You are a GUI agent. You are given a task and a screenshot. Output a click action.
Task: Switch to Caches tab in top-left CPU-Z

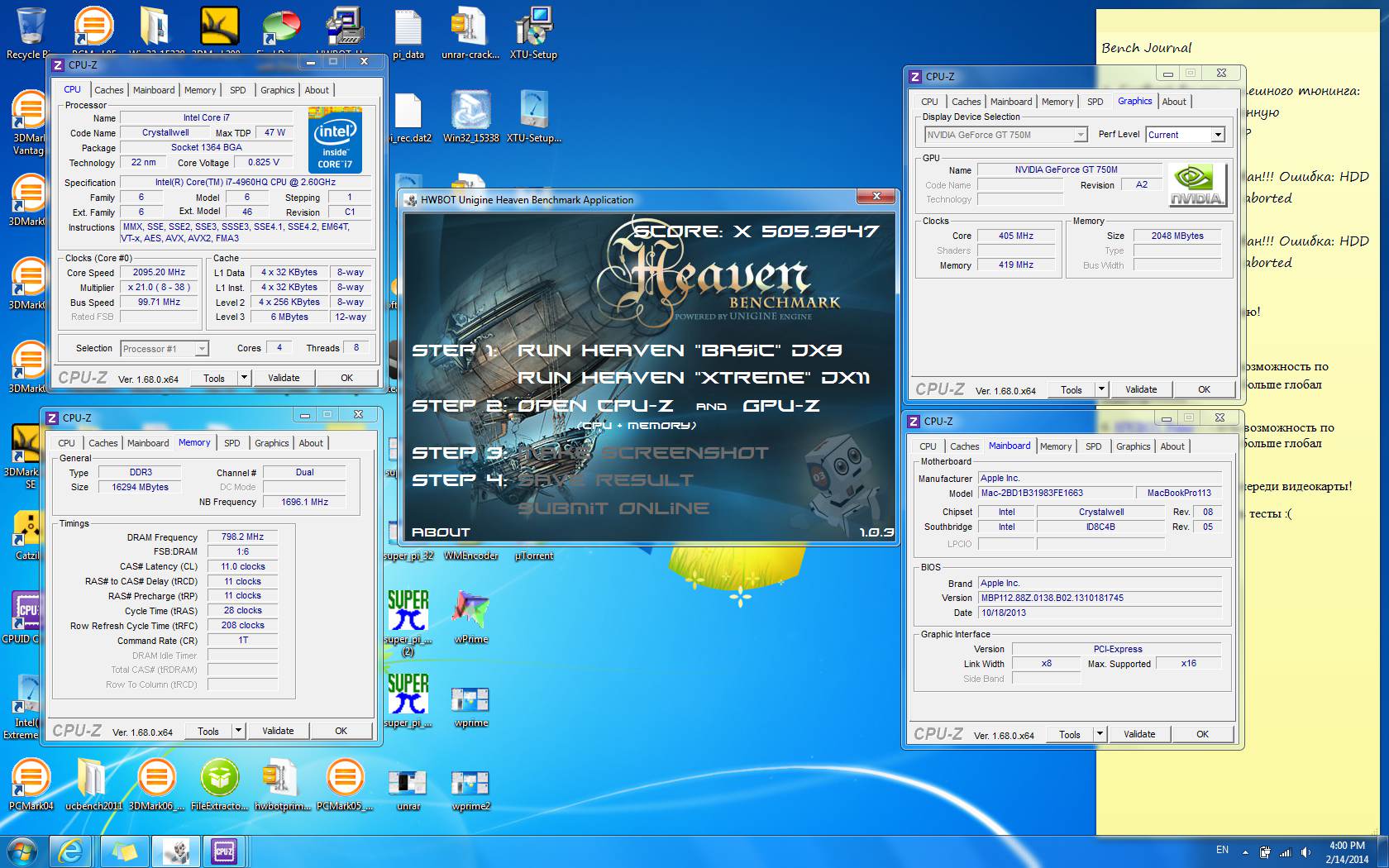click(x=108, y=90)
